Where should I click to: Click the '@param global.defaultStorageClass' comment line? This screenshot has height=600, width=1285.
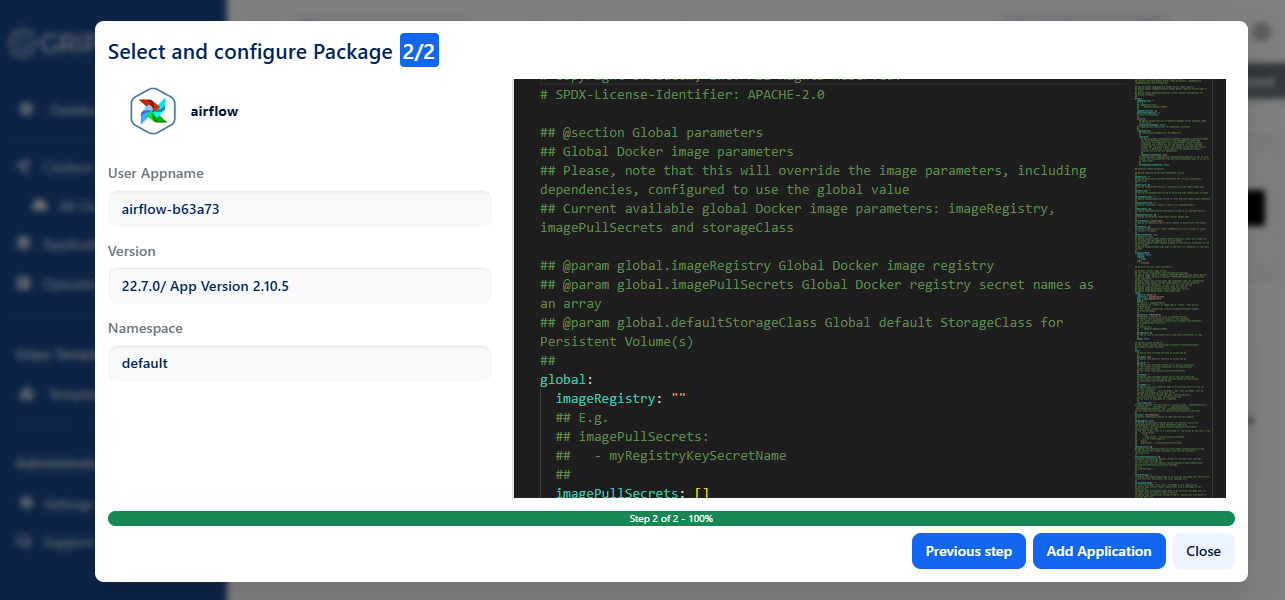click(x=802, y=332)
